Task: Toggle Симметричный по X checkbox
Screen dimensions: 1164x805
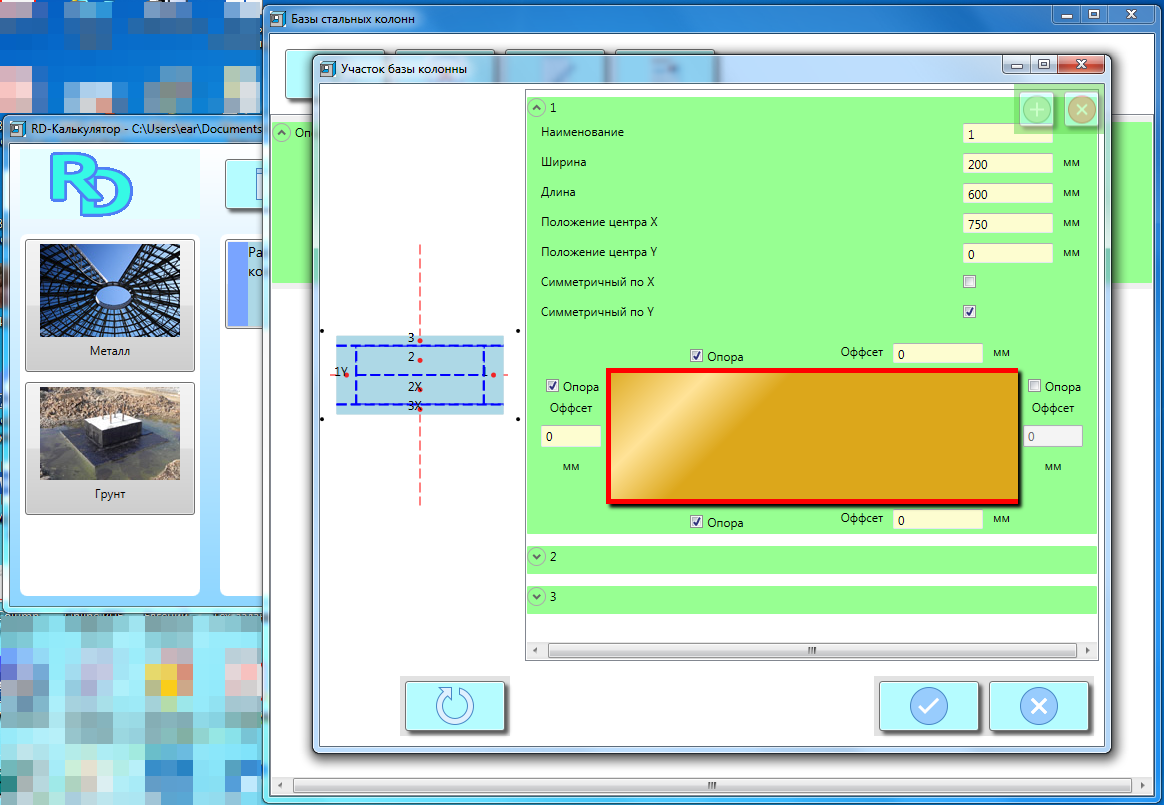Action: [970, 281]
